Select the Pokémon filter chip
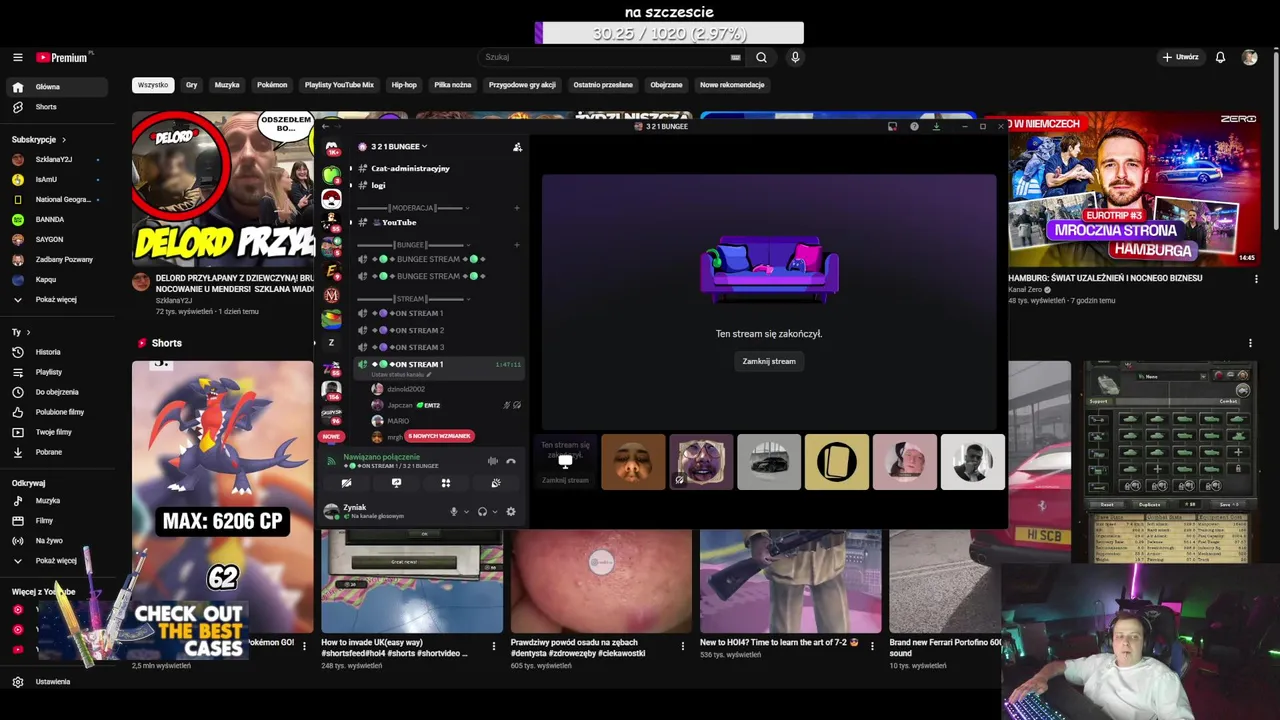Image resolution: width=1280 pixels, height=720 pixels. pos(272,85)
